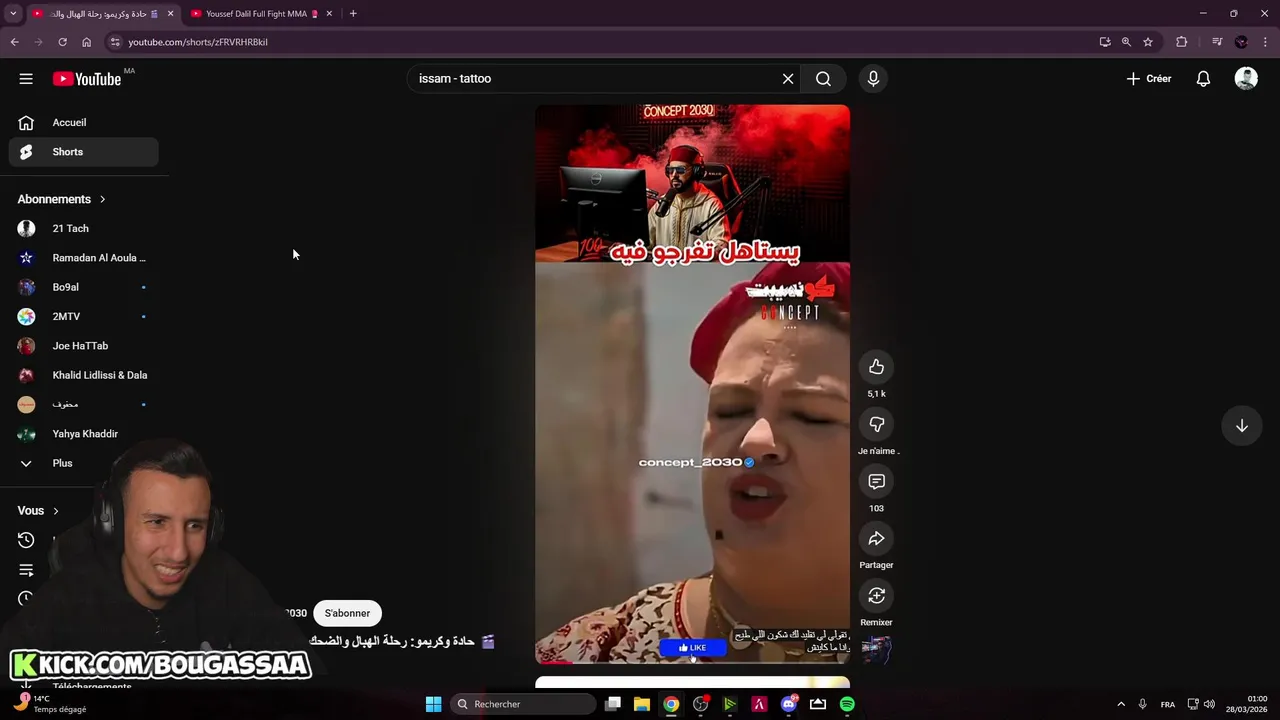The image size is (1280, 720).
Task: Switch to Youssef Dalil Full Fight MMA tab
Action: coord(262,14)
